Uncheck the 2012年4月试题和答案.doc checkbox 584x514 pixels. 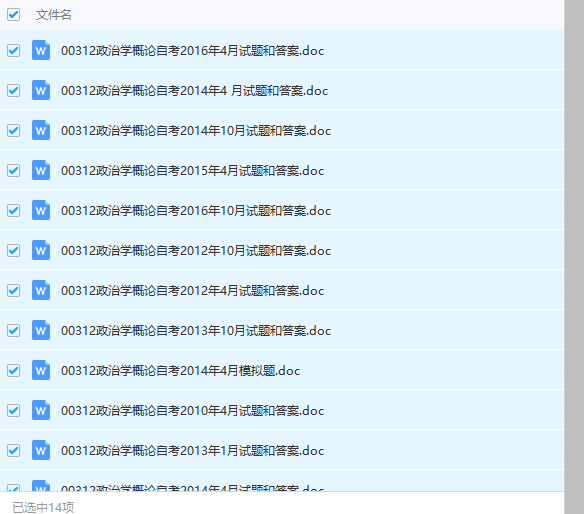(x=13, y=290)
